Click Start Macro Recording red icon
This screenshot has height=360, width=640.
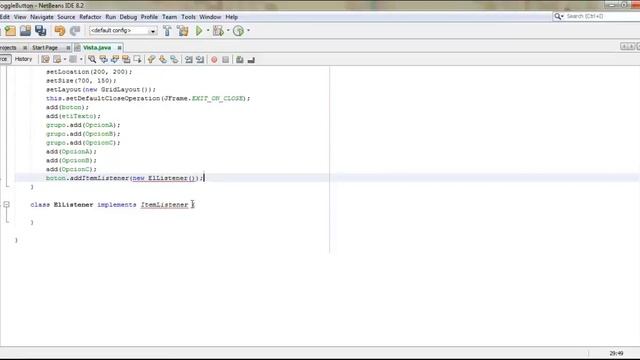pos(214,60)
